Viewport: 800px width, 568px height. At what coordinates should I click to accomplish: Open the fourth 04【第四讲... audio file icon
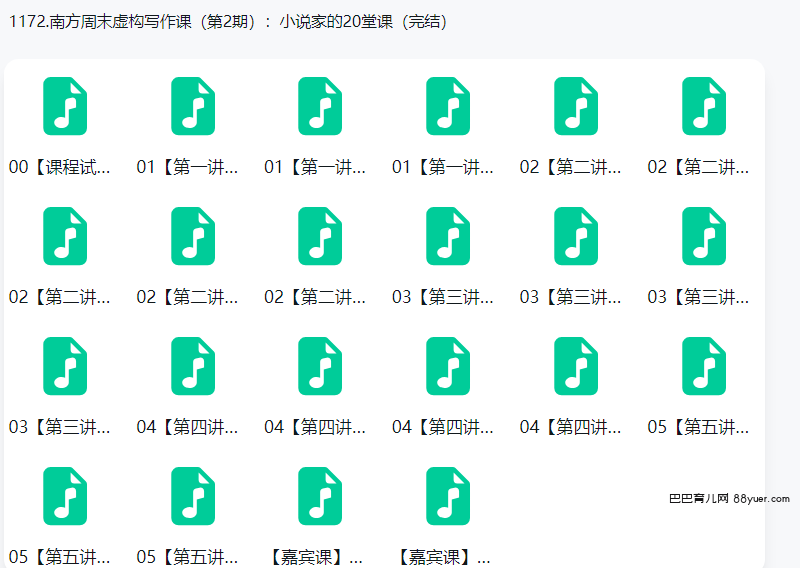click(x=576, y=366)
